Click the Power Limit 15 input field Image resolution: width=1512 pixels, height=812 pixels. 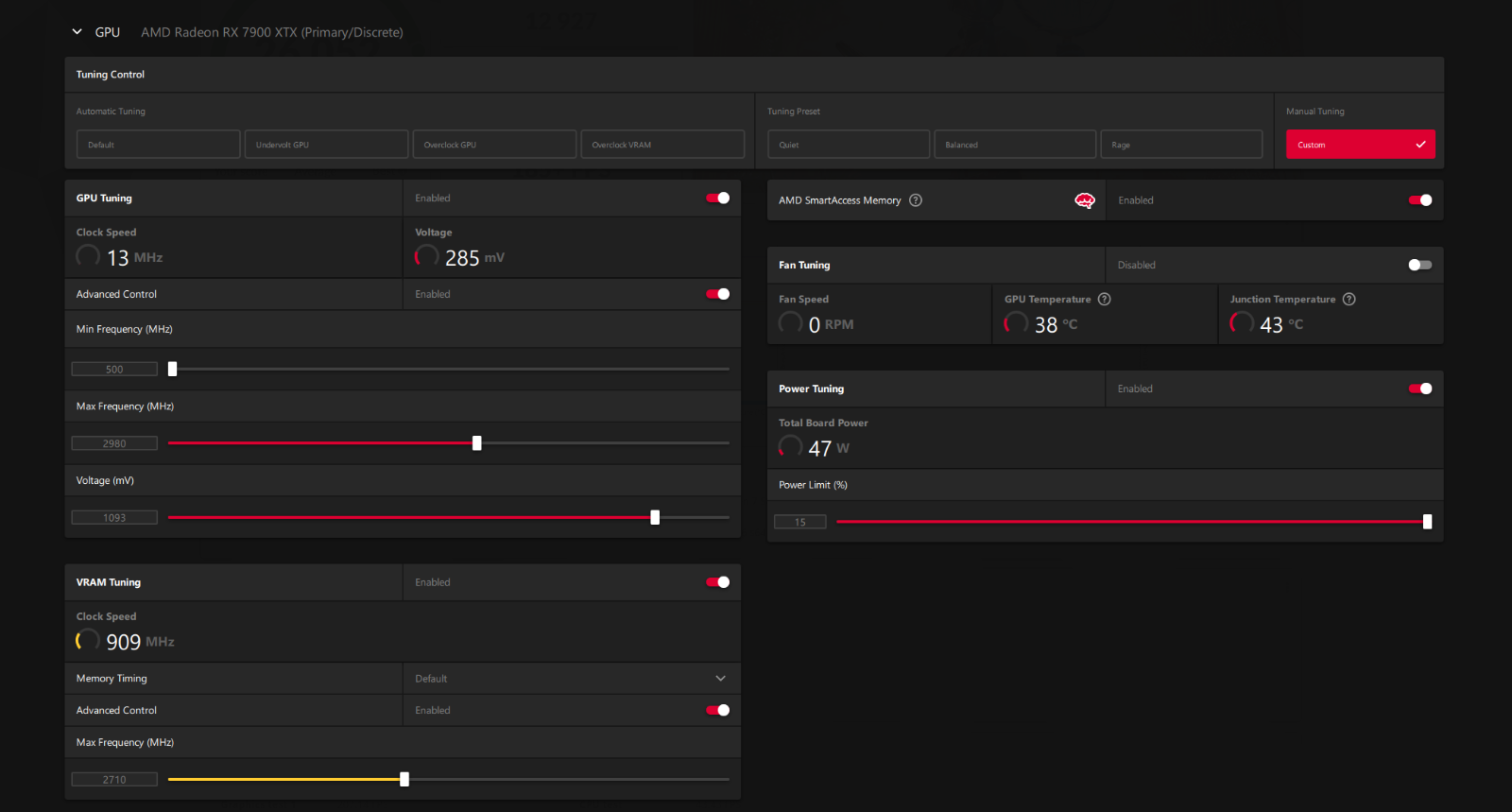click(800, 522)
